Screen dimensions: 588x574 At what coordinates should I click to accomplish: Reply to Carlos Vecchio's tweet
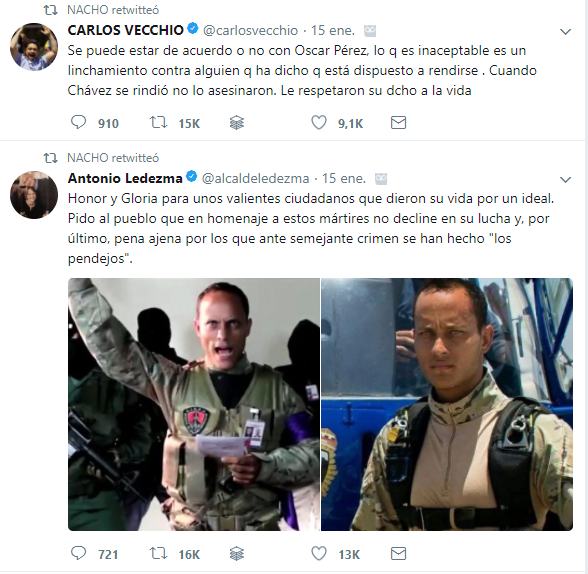pyautogui.click(x=78, y=123)
